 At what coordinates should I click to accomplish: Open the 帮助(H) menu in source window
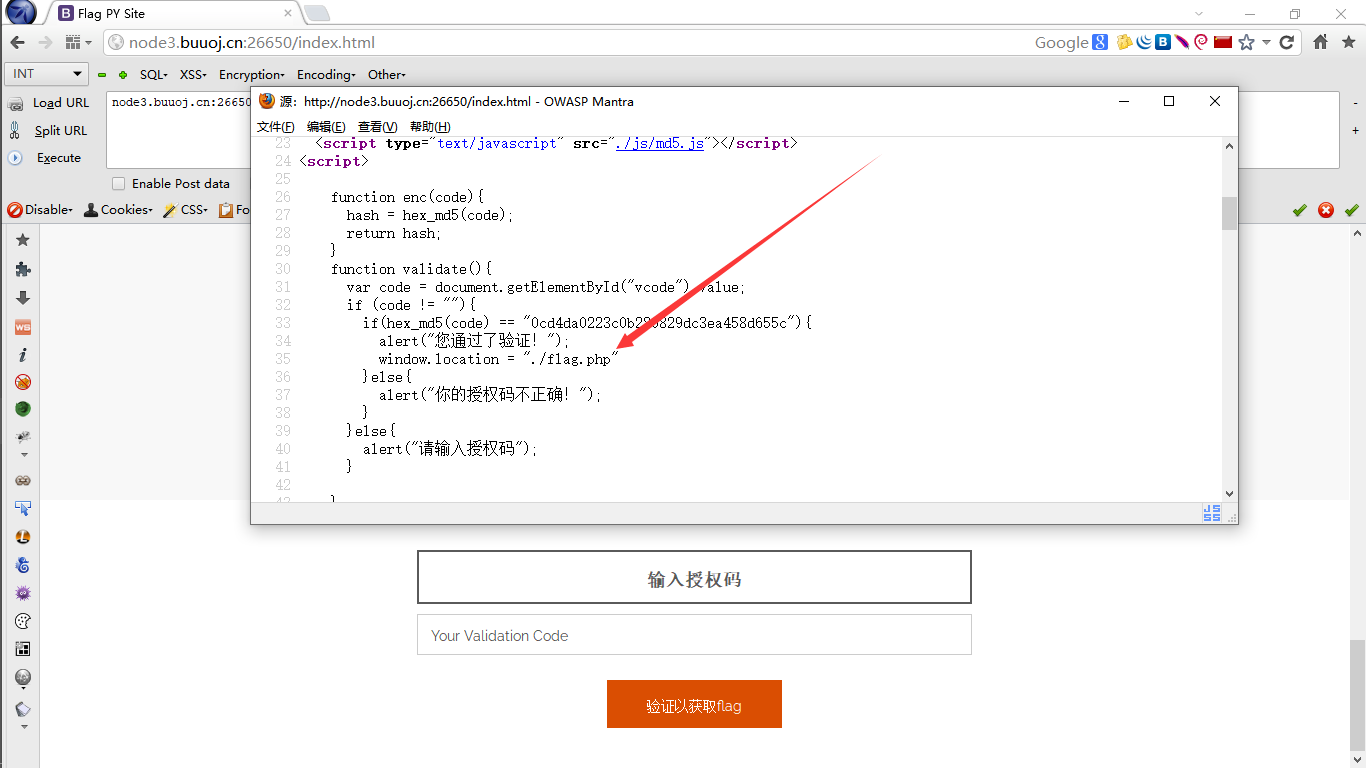[x=430, y=127]
